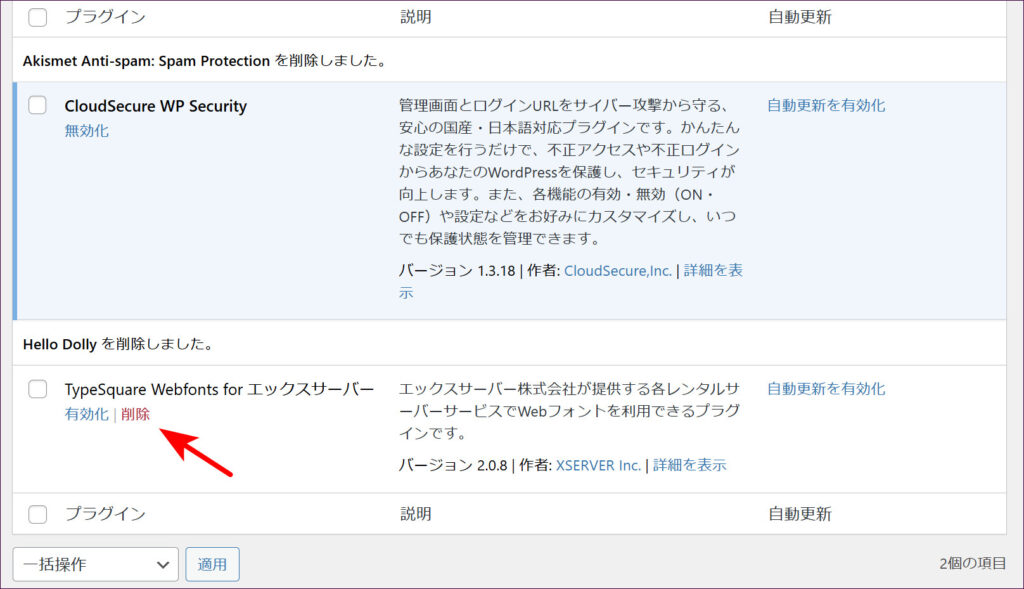Open the 一括操作 bulk actions dropdown

(x=95, y=564)
